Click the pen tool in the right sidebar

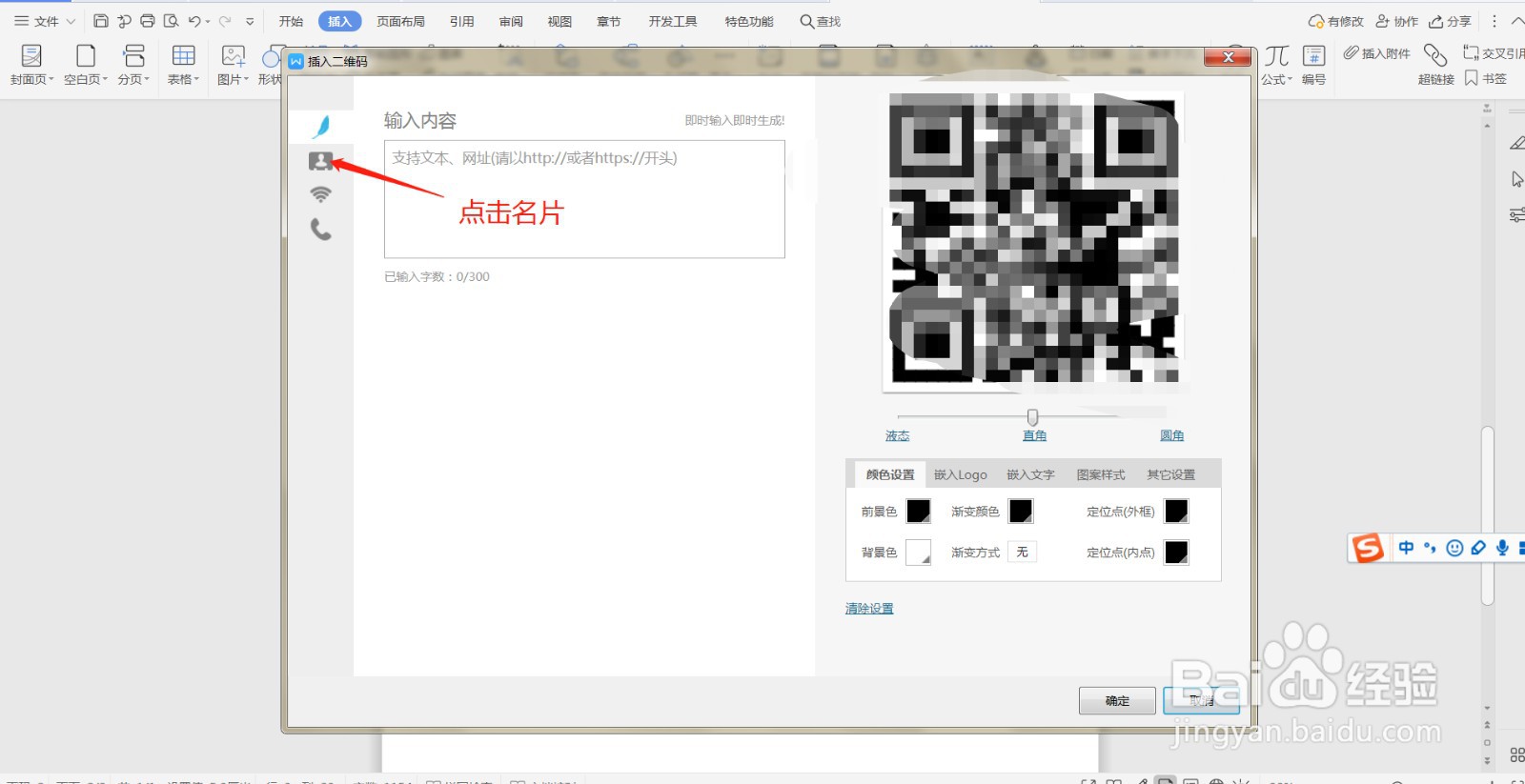click(1517, 143)
